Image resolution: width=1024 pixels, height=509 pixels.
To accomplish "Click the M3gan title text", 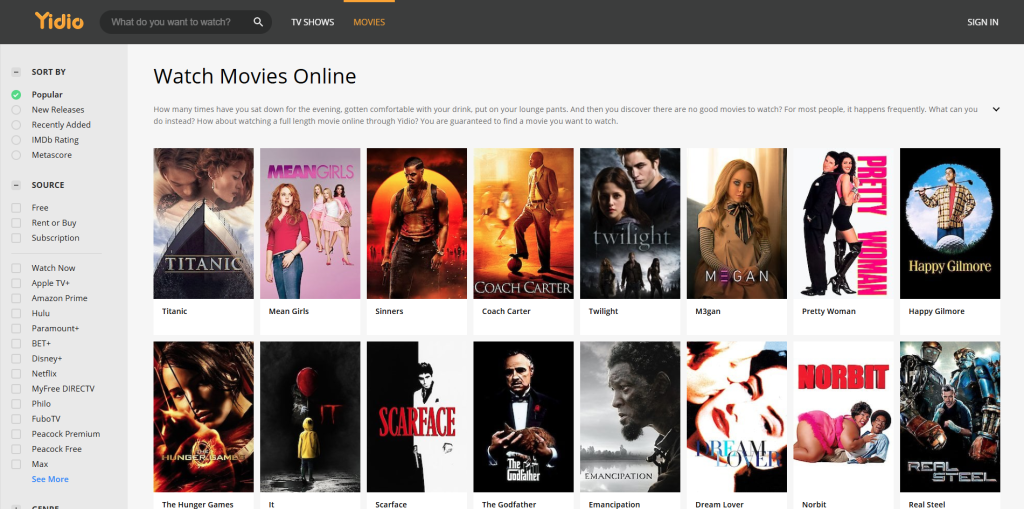I will (708, 311).
